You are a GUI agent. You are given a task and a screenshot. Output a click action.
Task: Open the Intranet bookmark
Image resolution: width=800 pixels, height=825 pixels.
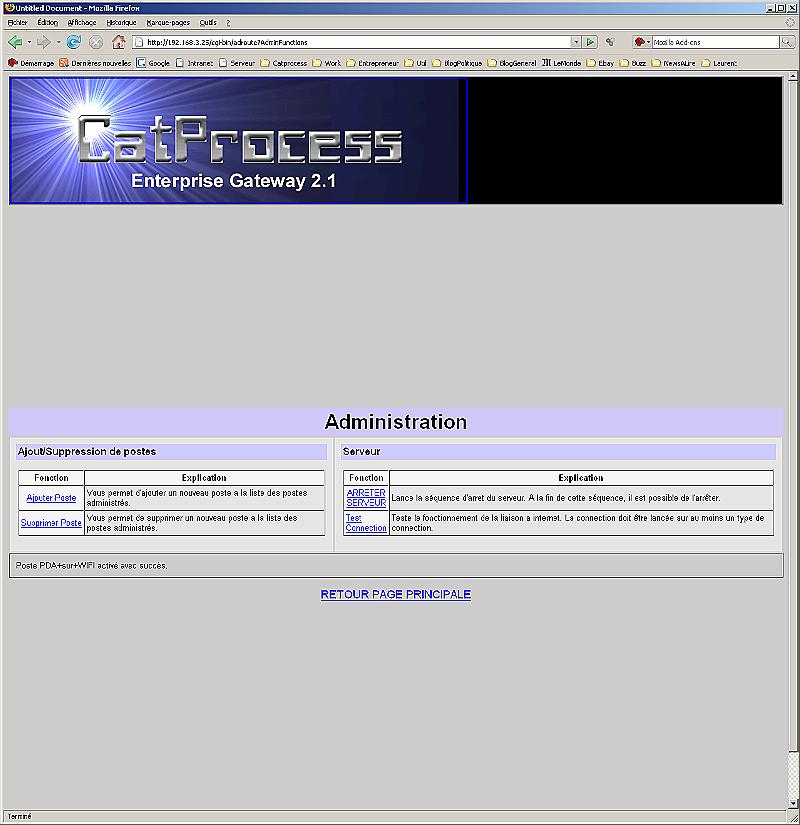pos(194,63)
